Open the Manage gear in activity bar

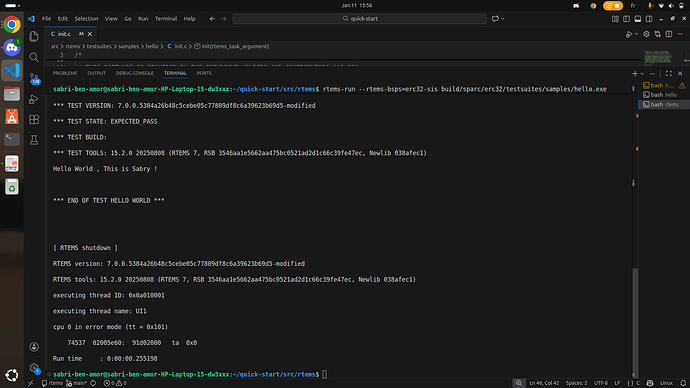click(34, 368)
